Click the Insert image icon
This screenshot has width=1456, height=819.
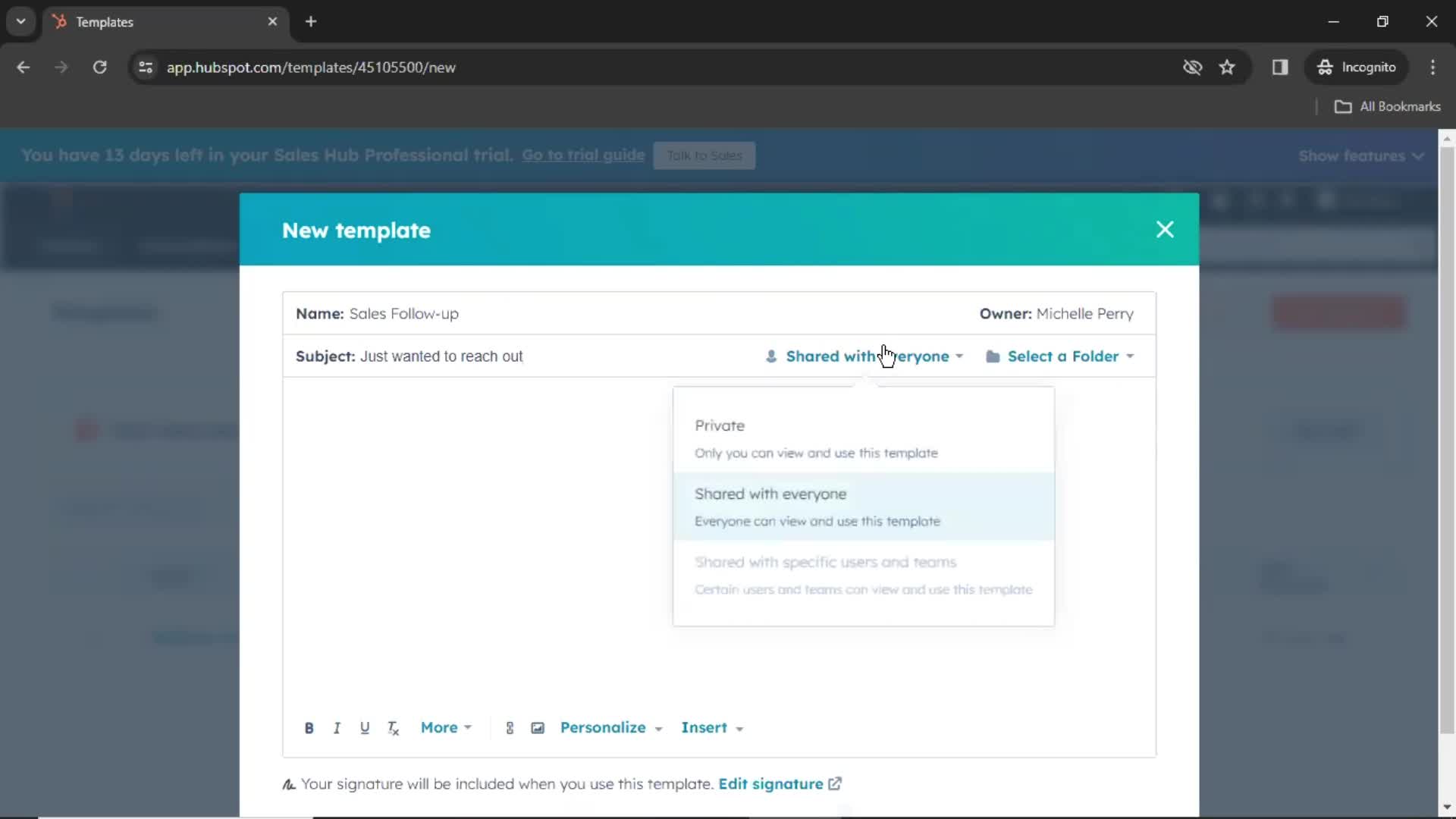pos(537,728)
